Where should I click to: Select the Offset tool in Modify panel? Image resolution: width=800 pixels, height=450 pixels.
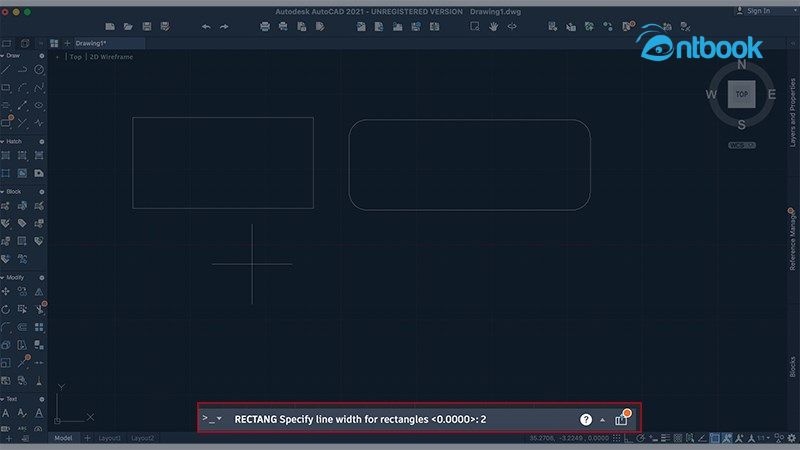point(22,327)
